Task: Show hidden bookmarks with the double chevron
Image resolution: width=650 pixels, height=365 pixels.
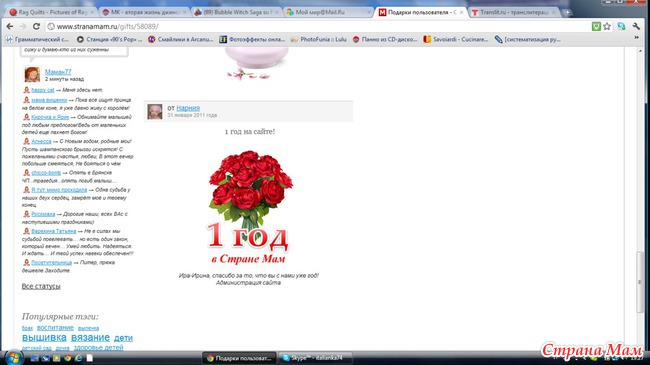Action: point(636,38)
